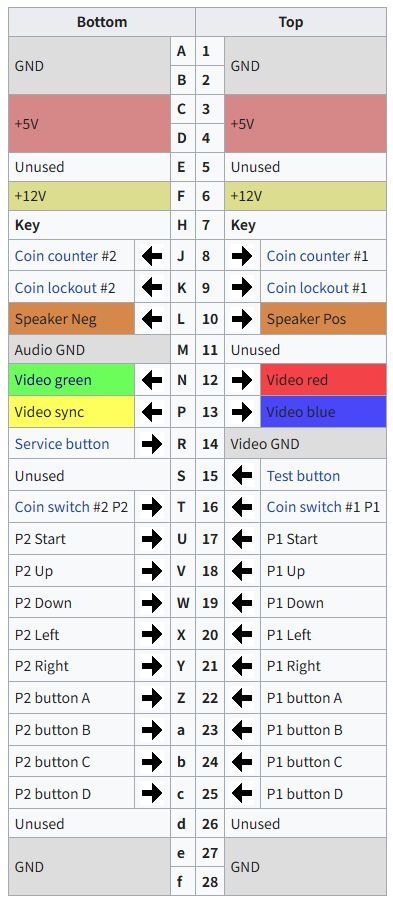Click the right arrow beside Service button
393x904 pixels.
[152, 444]
